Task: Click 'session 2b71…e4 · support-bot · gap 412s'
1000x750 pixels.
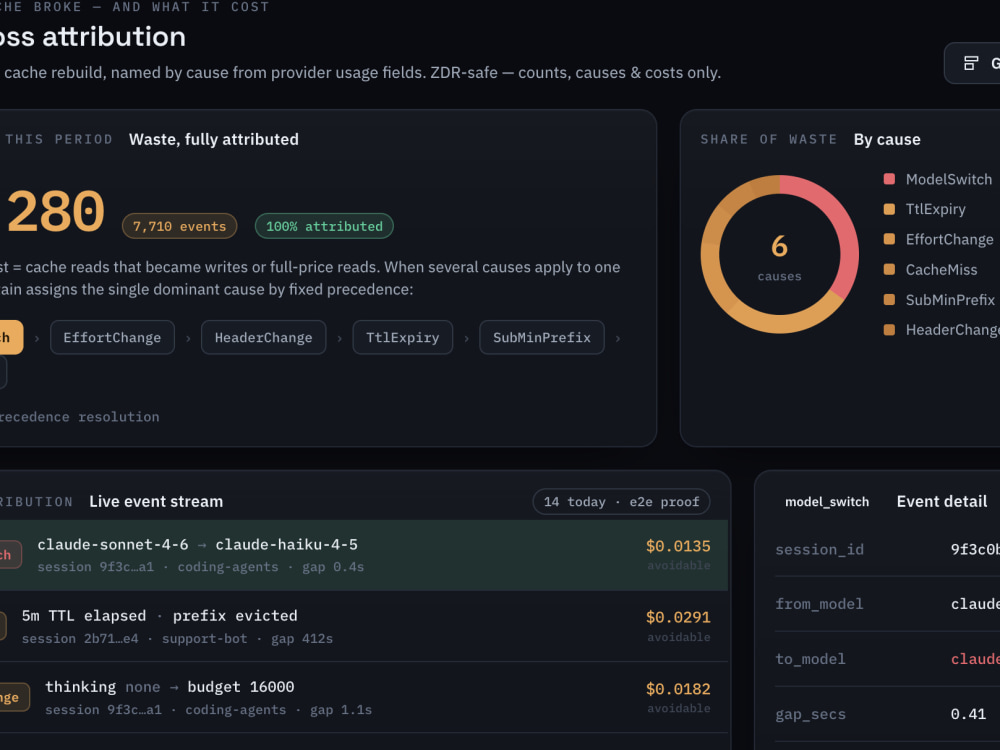Action: (x=177, y=638)
